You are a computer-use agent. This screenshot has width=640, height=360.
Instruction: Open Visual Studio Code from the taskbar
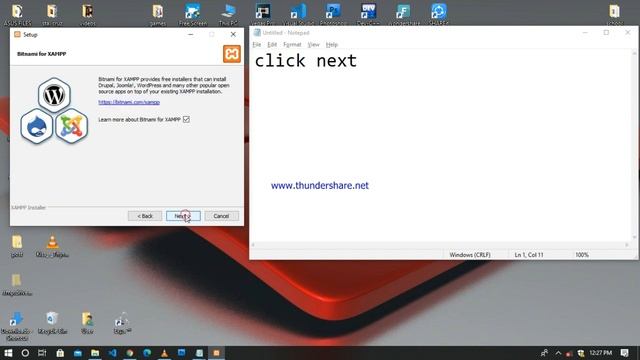pos(113,353)
